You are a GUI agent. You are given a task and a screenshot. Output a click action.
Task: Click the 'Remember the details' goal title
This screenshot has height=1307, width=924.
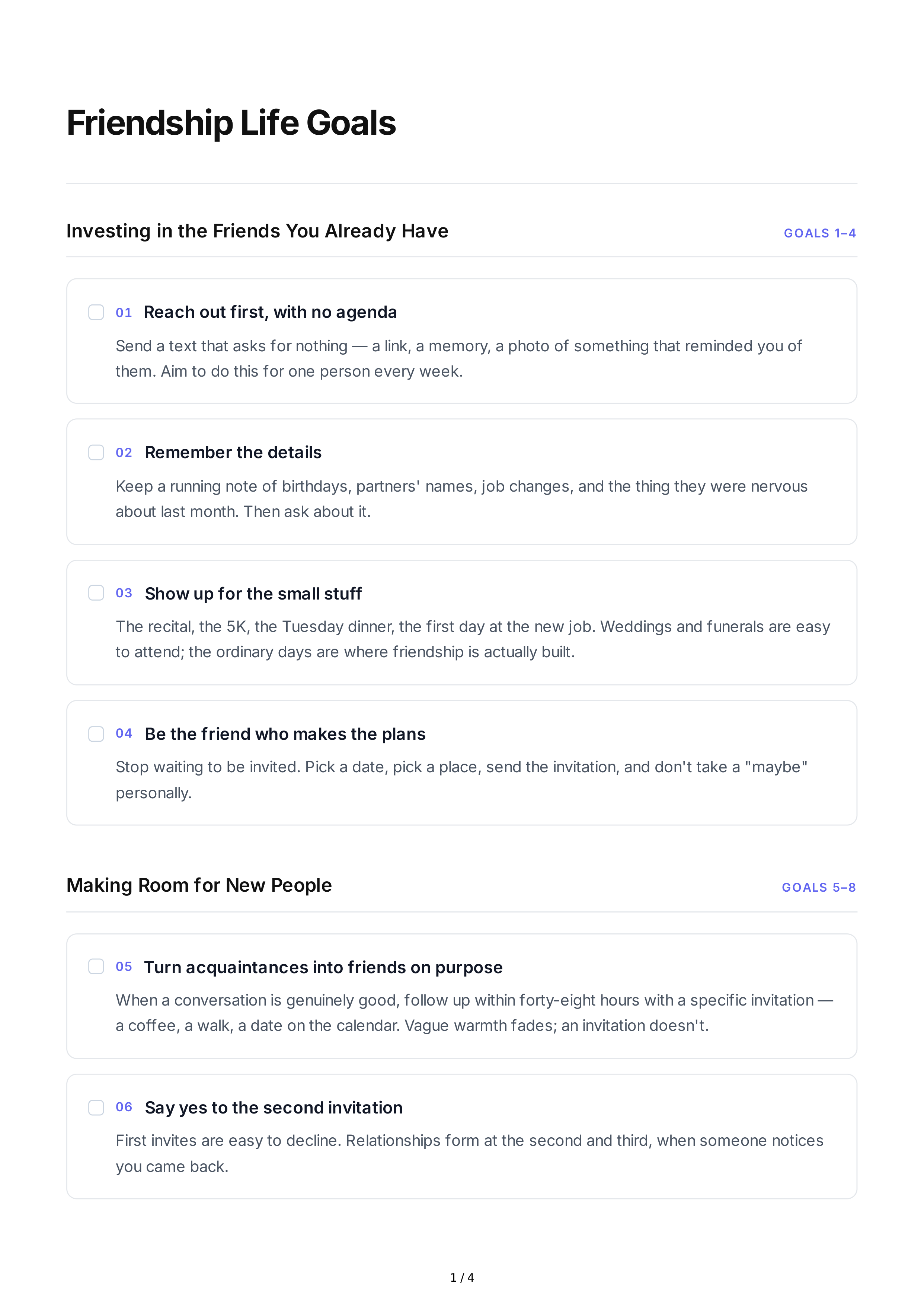(233, 453)
